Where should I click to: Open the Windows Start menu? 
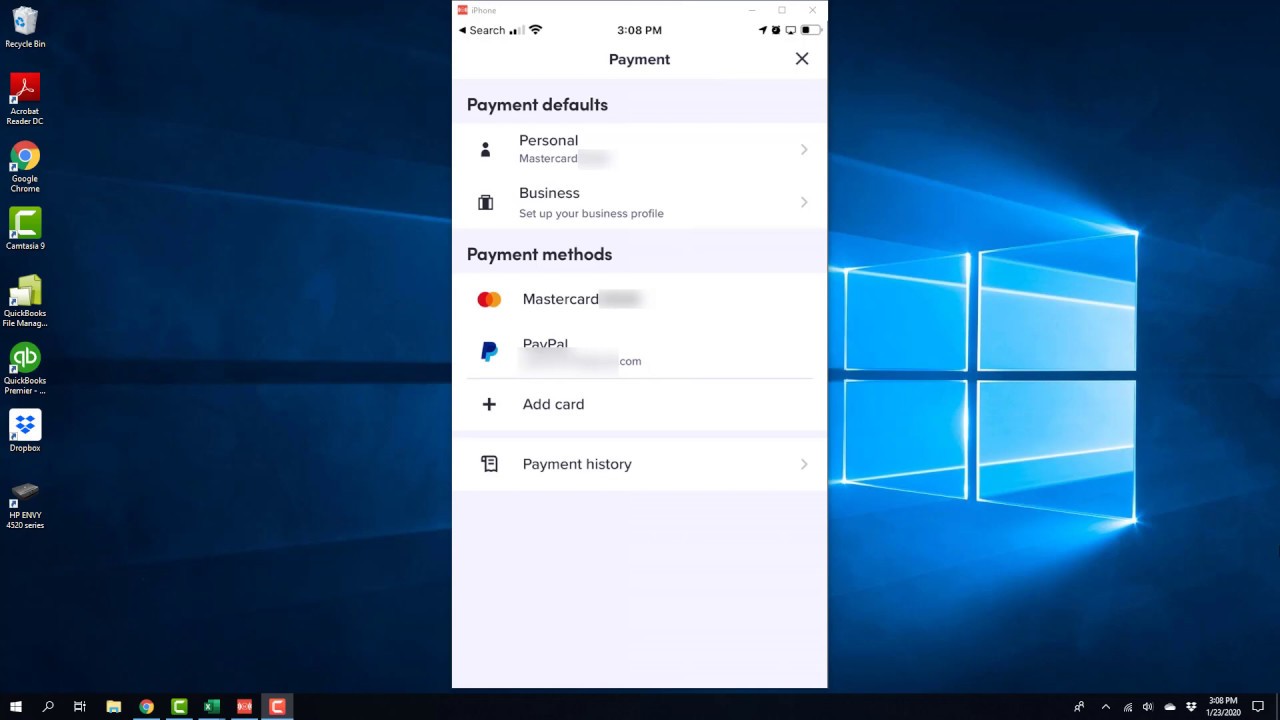point(16,706)
